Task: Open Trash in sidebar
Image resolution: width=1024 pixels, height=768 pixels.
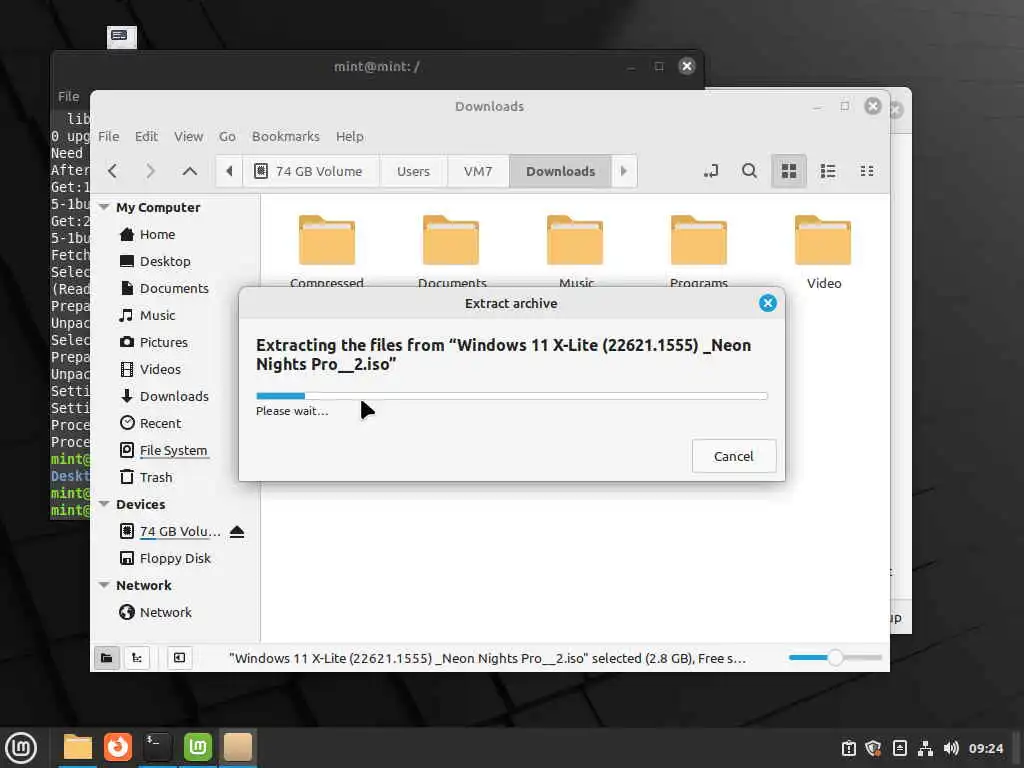Action: [x=155, y=477]
